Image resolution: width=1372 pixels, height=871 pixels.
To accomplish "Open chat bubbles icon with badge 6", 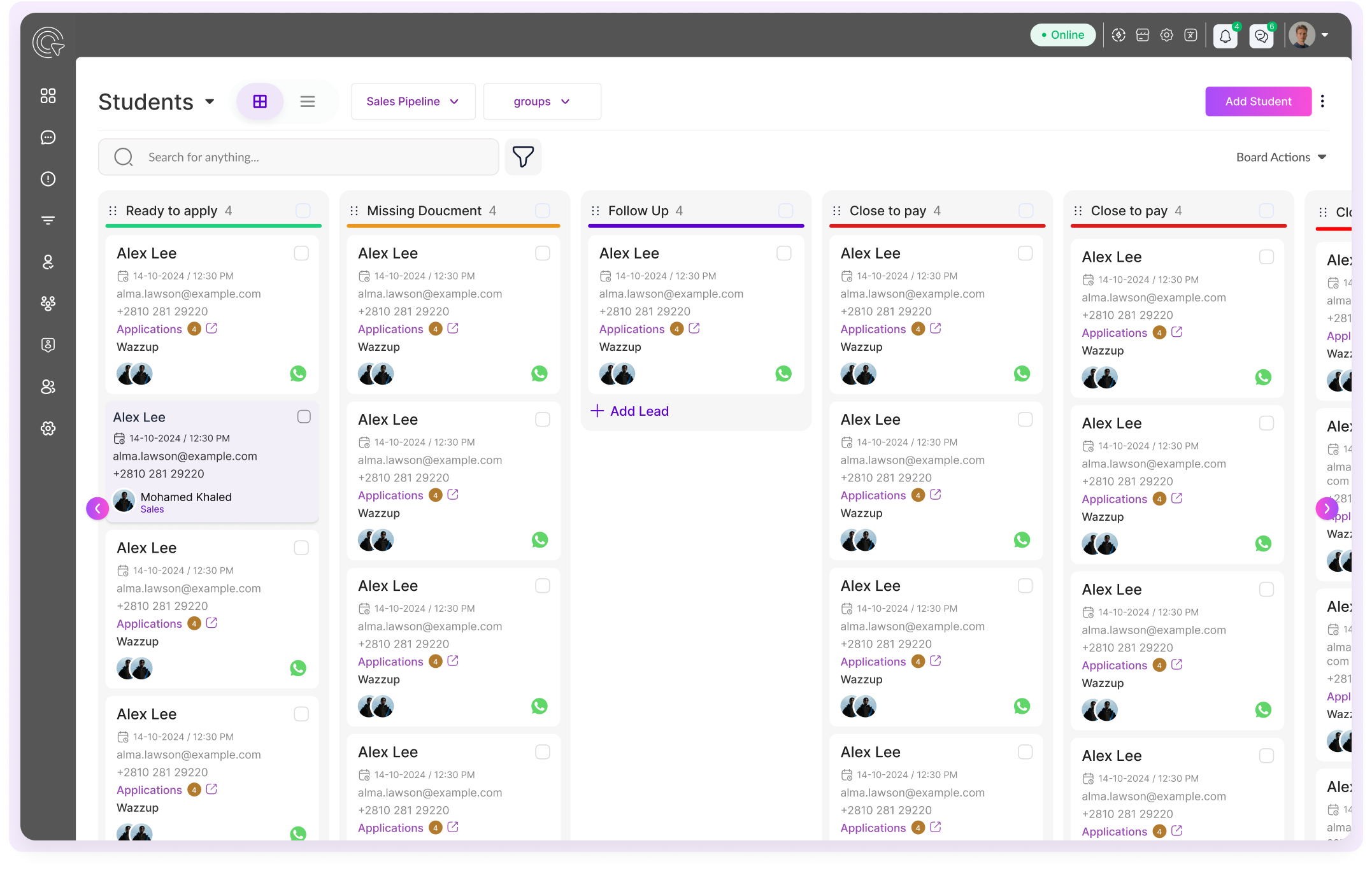I will [x=1261, y=36].
